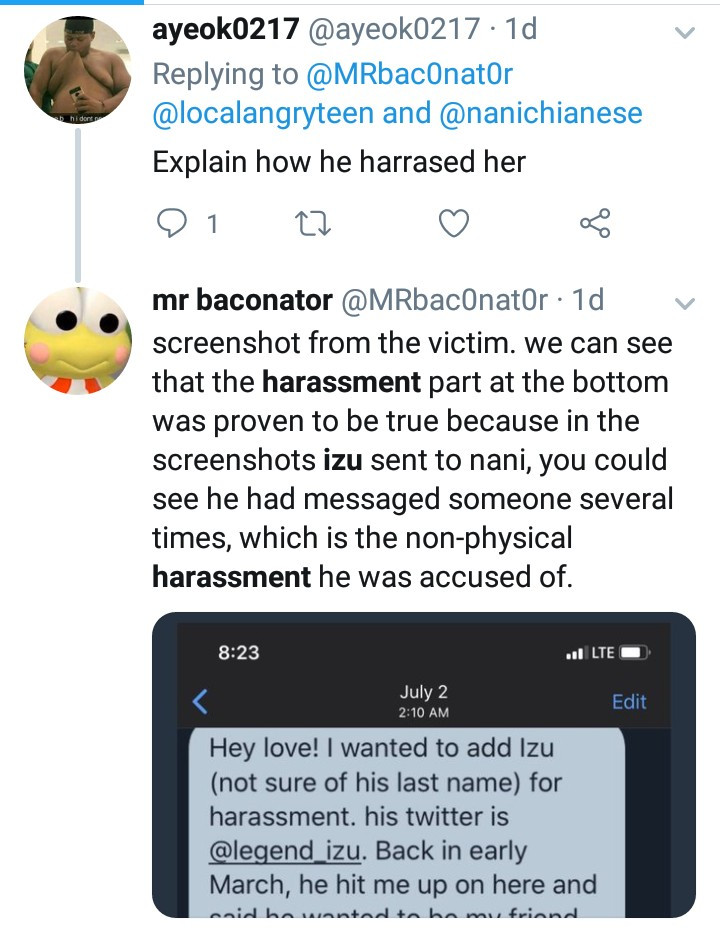Open the @nanichianese mention link
This screenshot has height=933, width=720.
point(540,114)
